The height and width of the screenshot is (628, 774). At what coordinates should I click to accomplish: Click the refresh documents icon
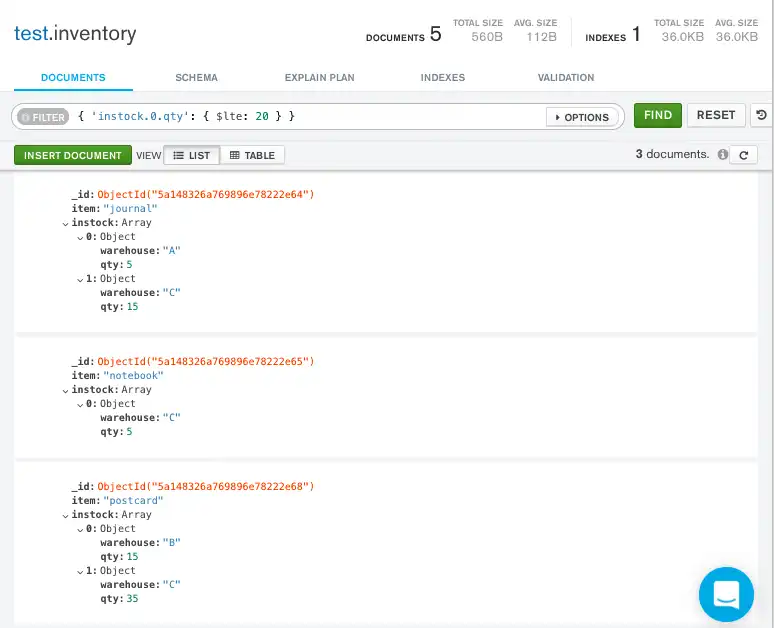(741, 155)
